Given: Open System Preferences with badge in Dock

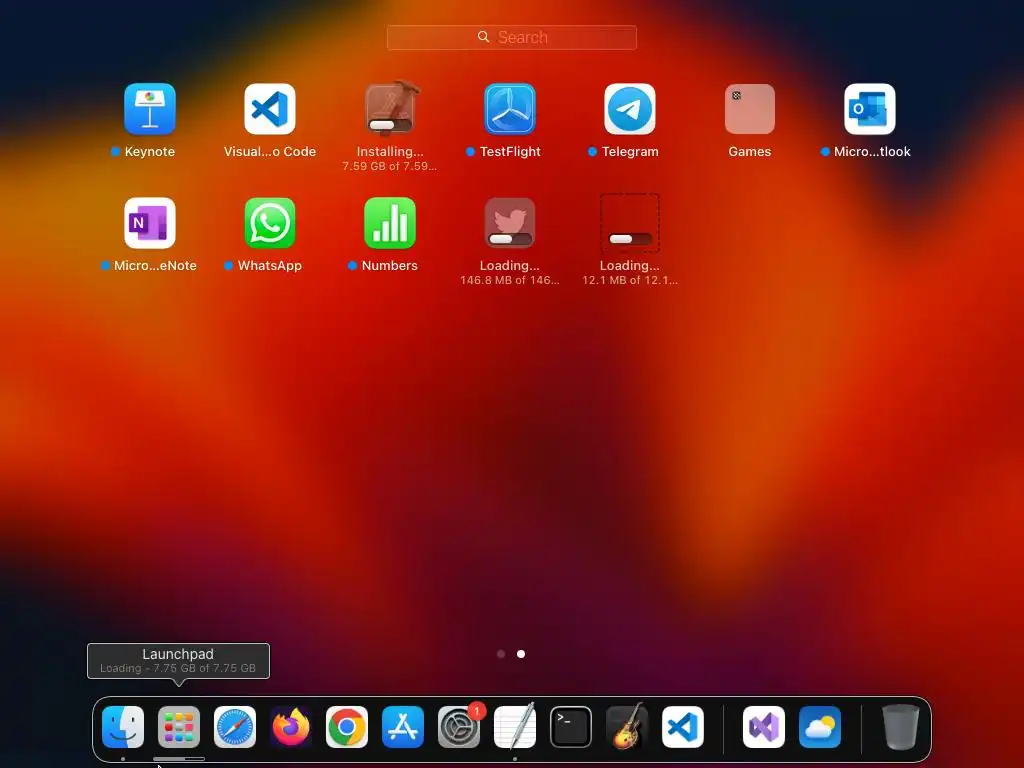Looking at the screenshot, I should tap(459, 727).
